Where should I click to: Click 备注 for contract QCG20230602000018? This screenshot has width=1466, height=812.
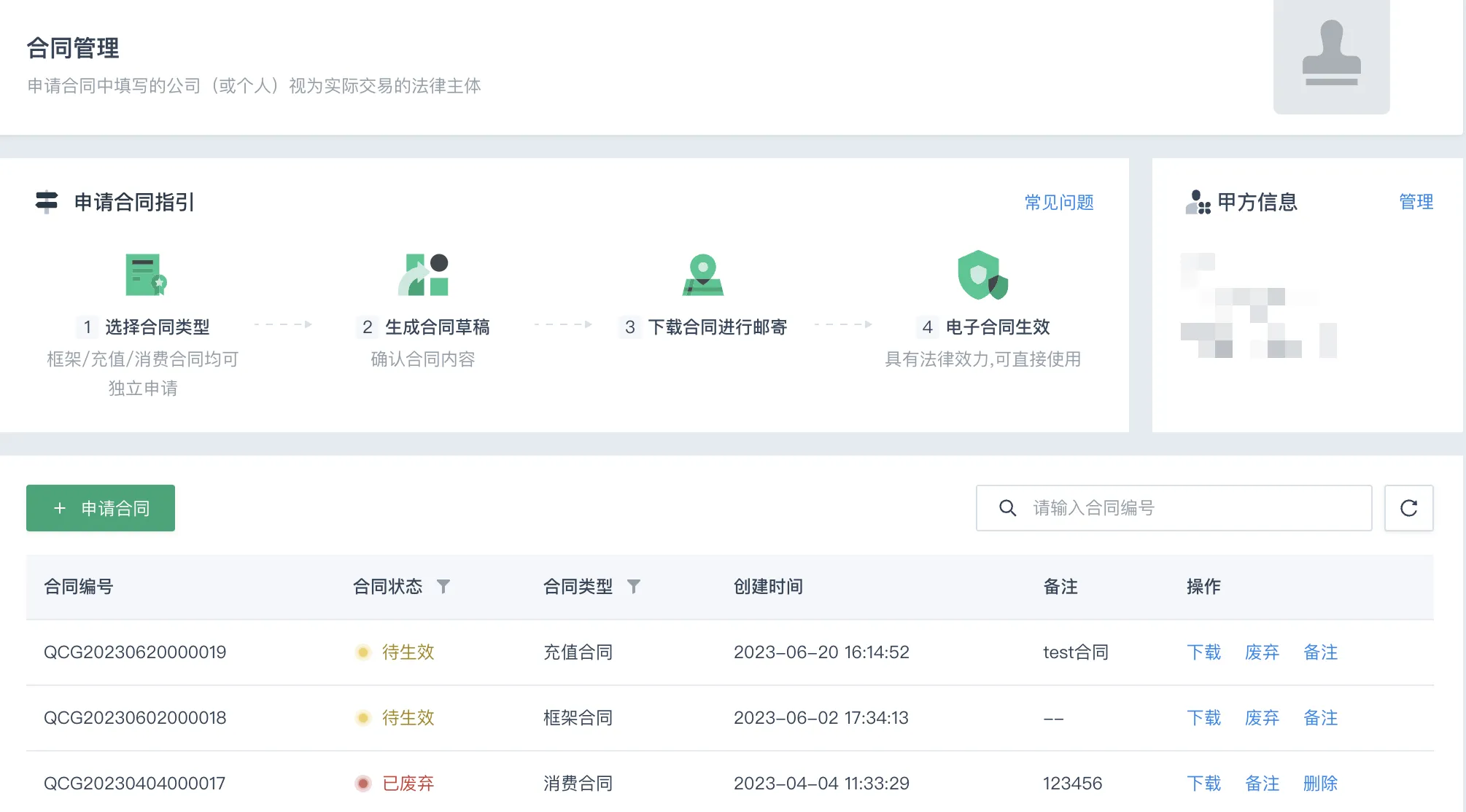[1320, 717]
